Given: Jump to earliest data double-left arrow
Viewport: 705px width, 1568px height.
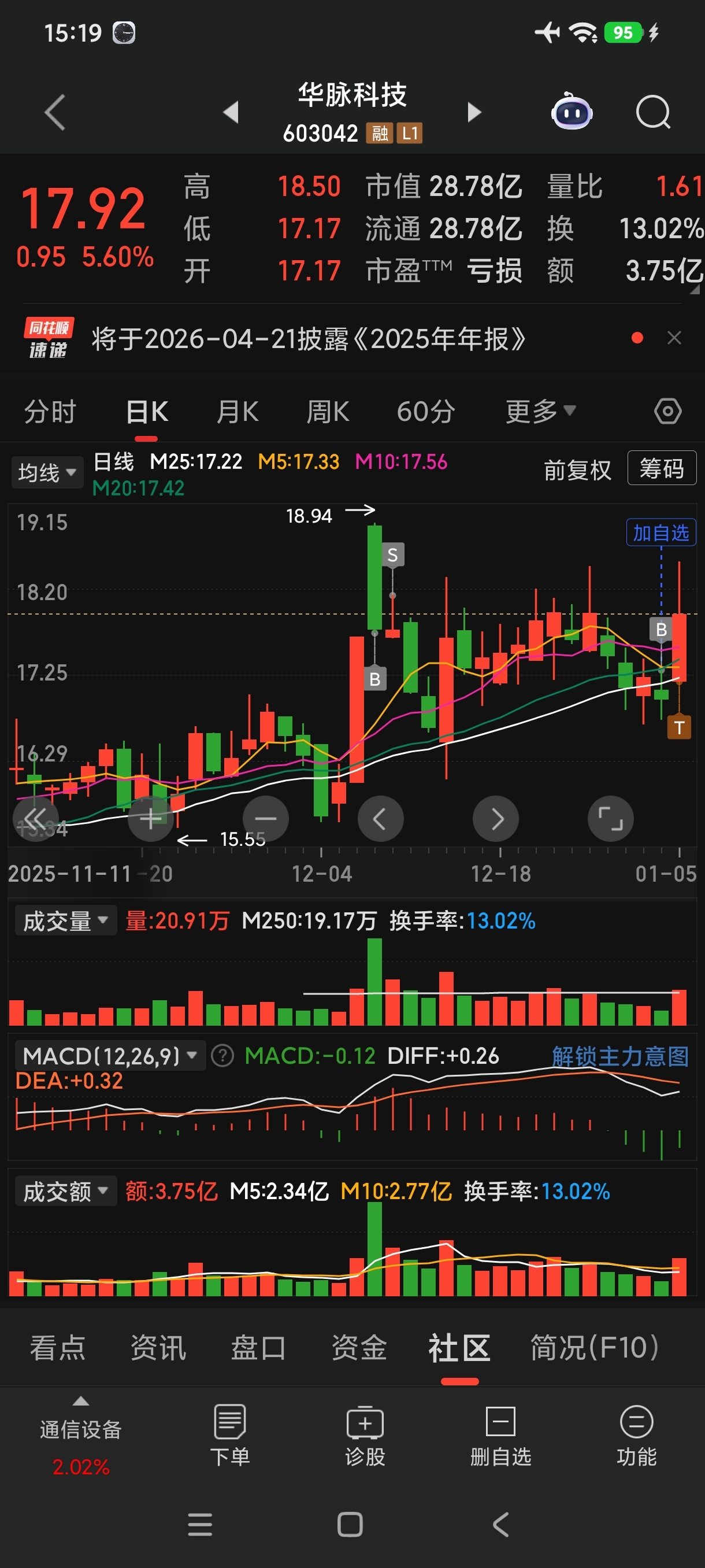Looking at the screenshot, I should click(35, 819).
